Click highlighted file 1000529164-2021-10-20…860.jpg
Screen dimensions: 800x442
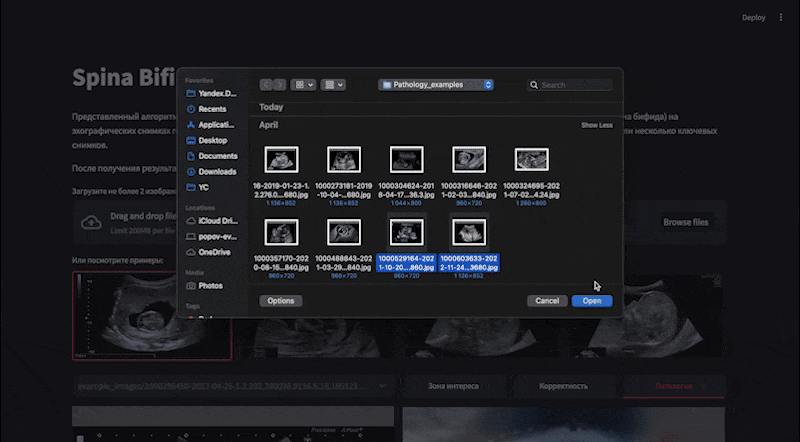pos(407,263)
